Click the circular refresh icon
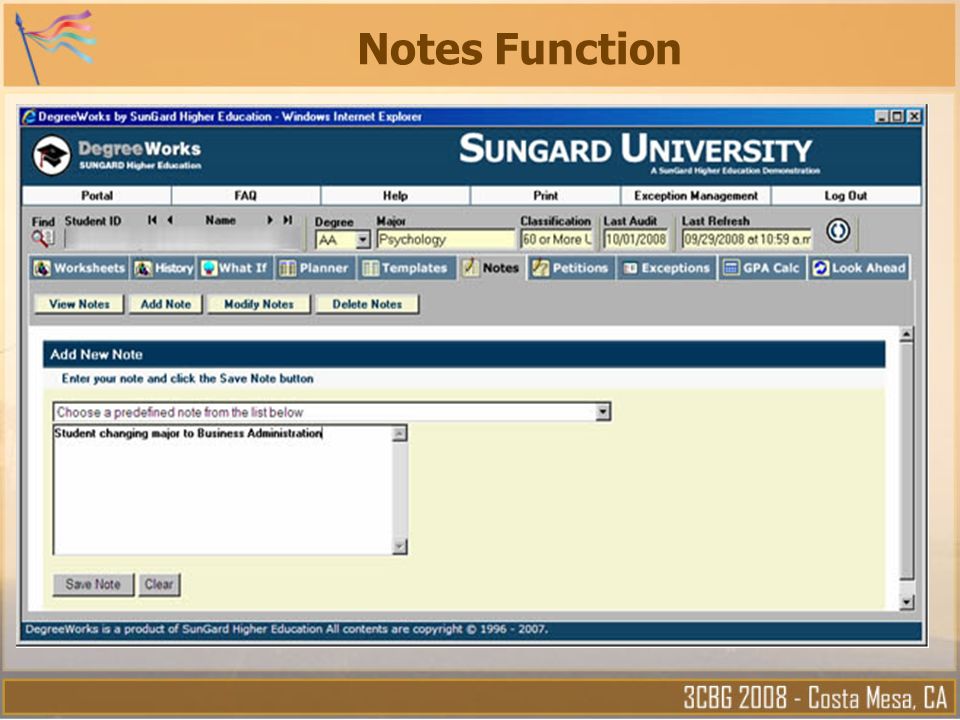This screenshot has height=720, width=960. coord(838,231)
